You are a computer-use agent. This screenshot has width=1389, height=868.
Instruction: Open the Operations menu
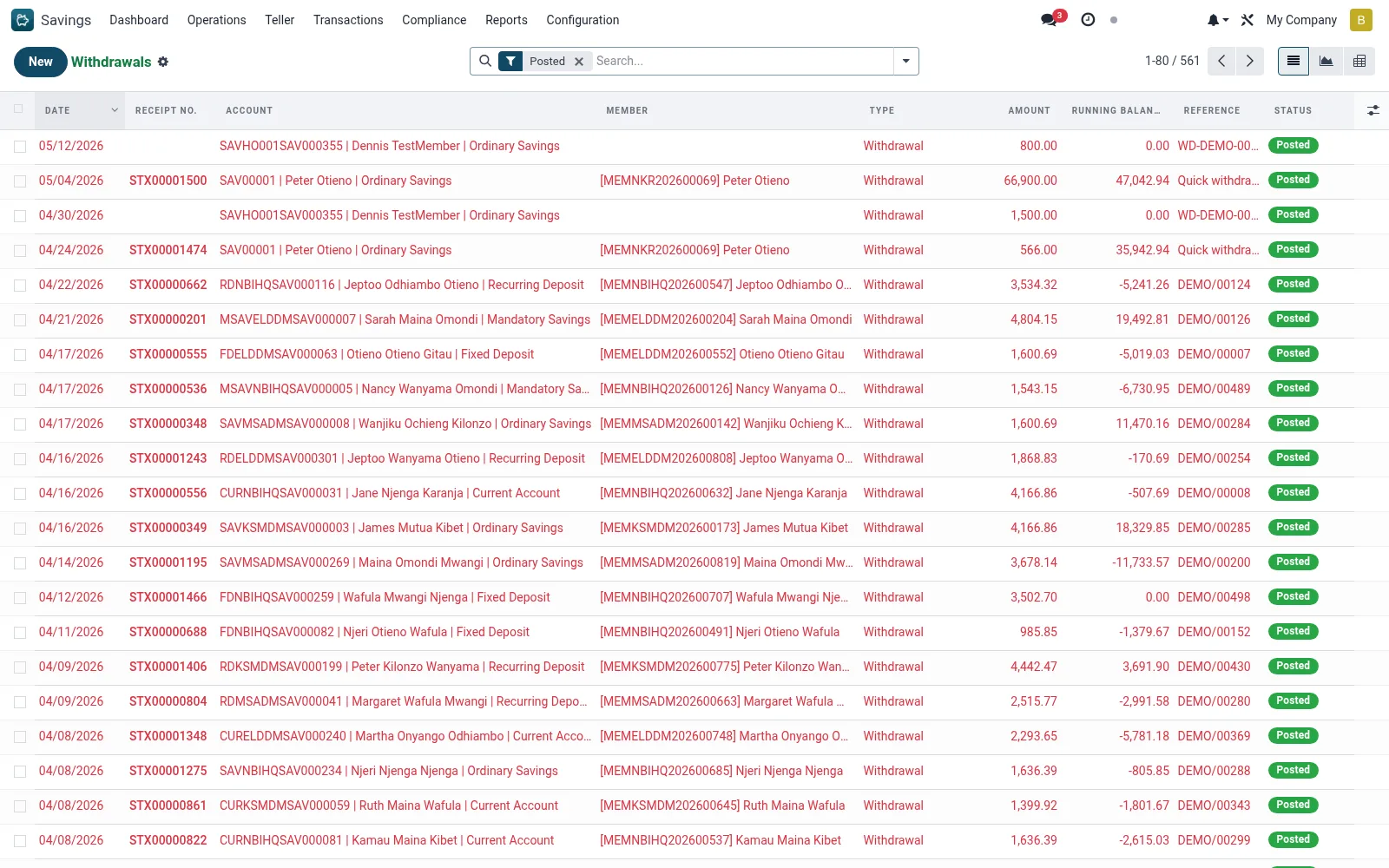point(216,20)
